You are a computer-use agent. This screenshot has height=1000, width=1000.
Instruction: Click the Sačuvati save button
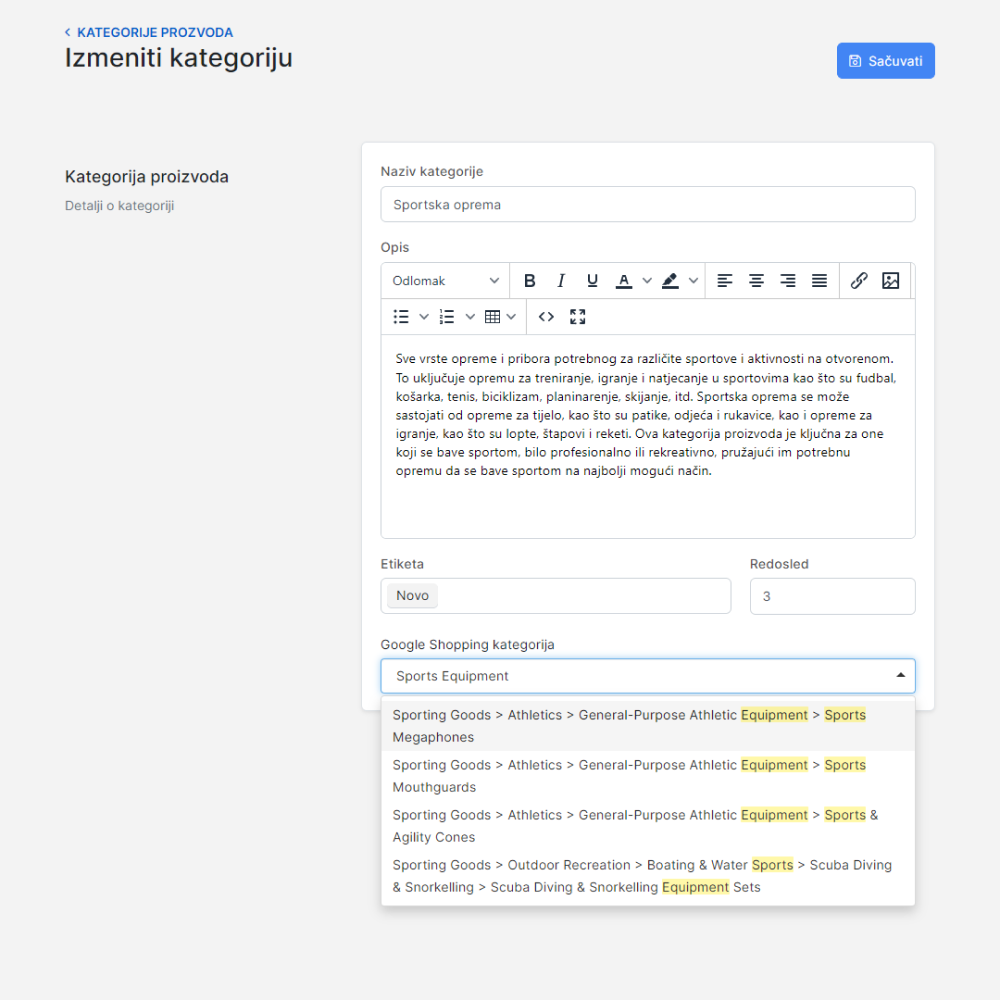pyautogui.click(x=885, y=61)
